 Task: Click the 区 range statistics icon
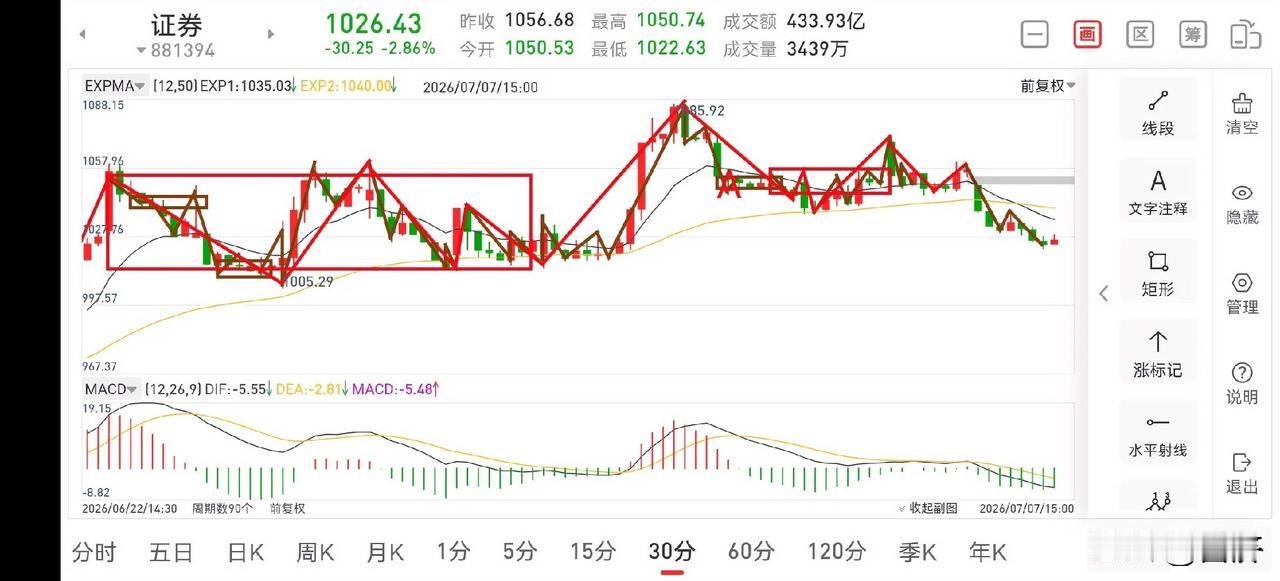[1140, 34]
